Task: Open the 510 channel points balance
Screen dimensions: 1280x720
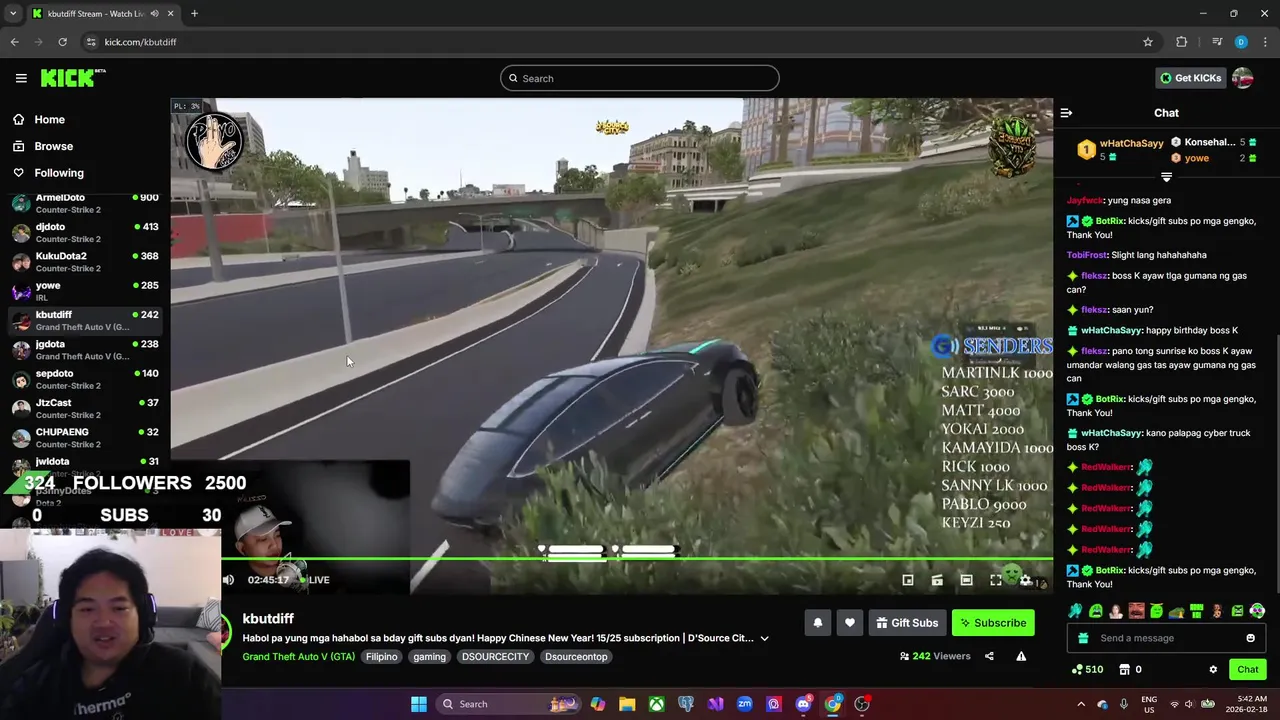Action: pos(1087,670)
